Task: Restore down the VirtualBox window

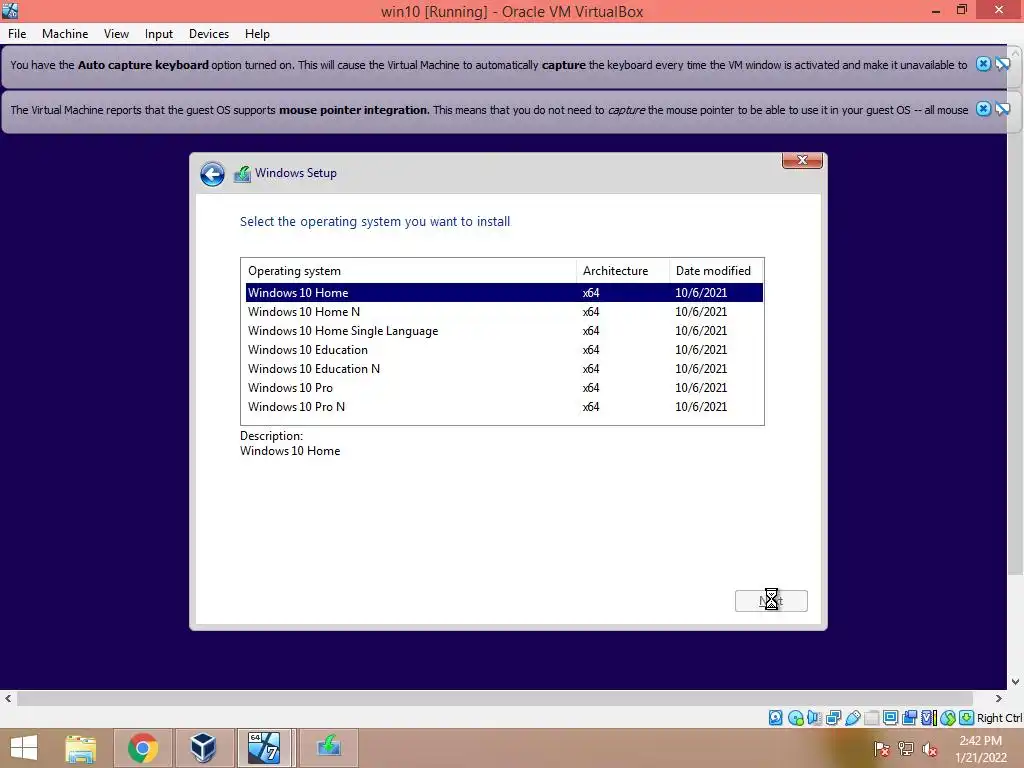Action: (961, 10)
